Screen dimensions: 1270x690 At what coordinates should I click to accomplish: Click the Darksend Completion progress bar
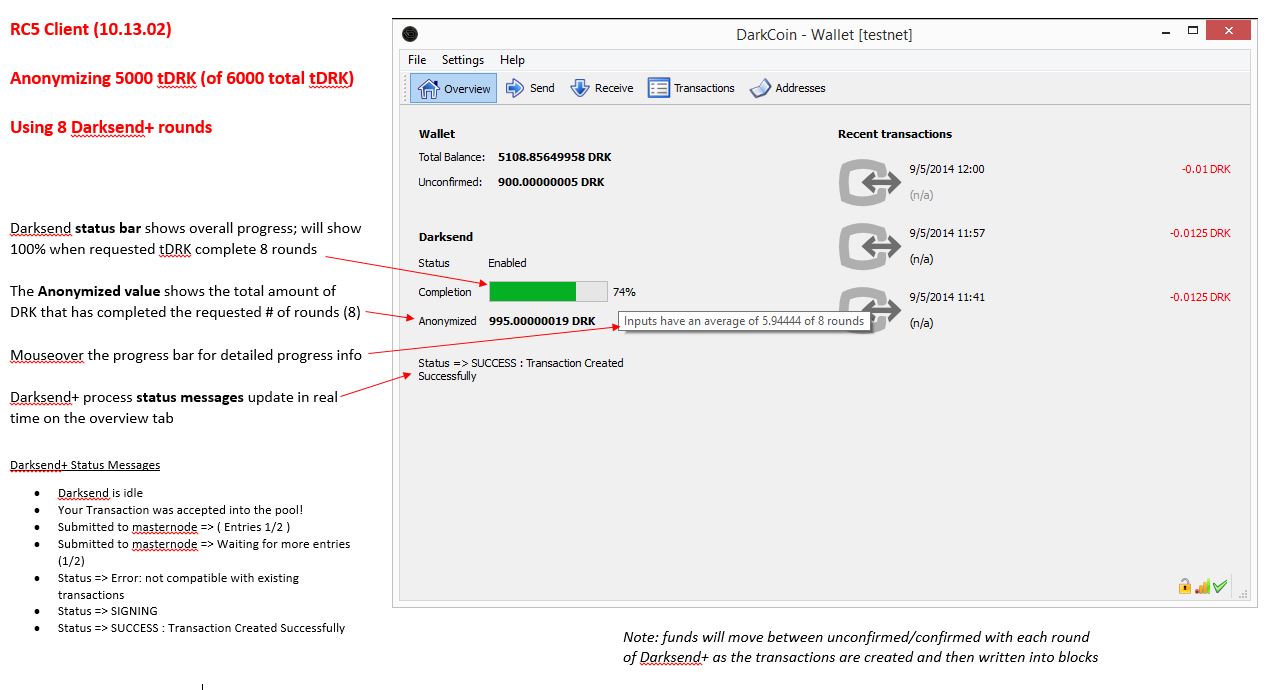tap(548, 292)
